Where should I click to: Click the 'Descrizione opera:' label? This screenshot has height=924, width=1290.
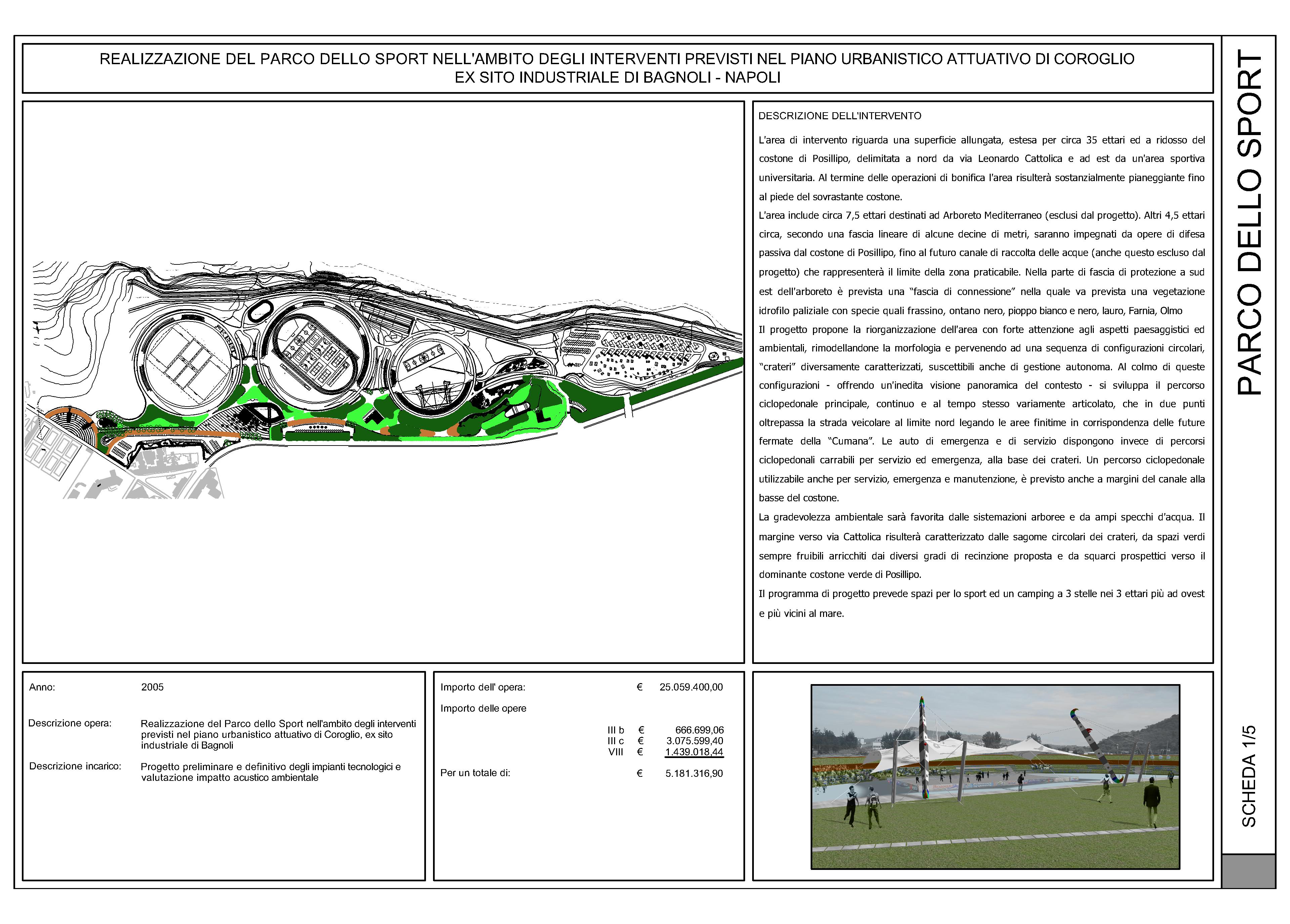[70, 723]
